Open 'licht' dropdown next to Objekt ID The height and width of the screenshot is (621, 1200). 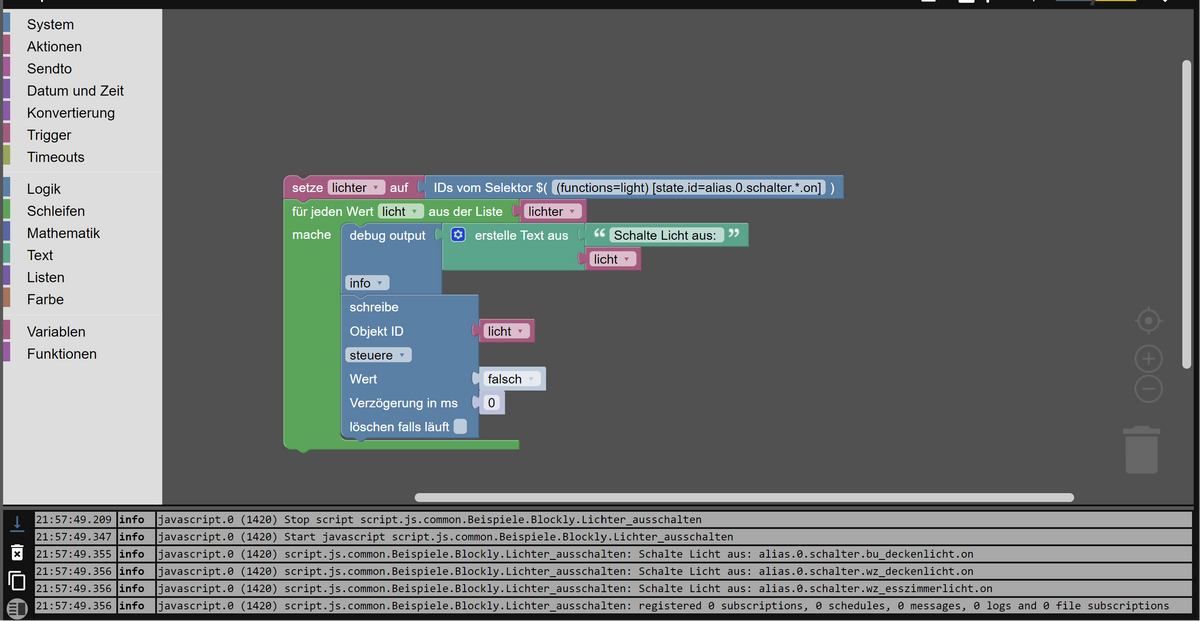coord(507,331)
